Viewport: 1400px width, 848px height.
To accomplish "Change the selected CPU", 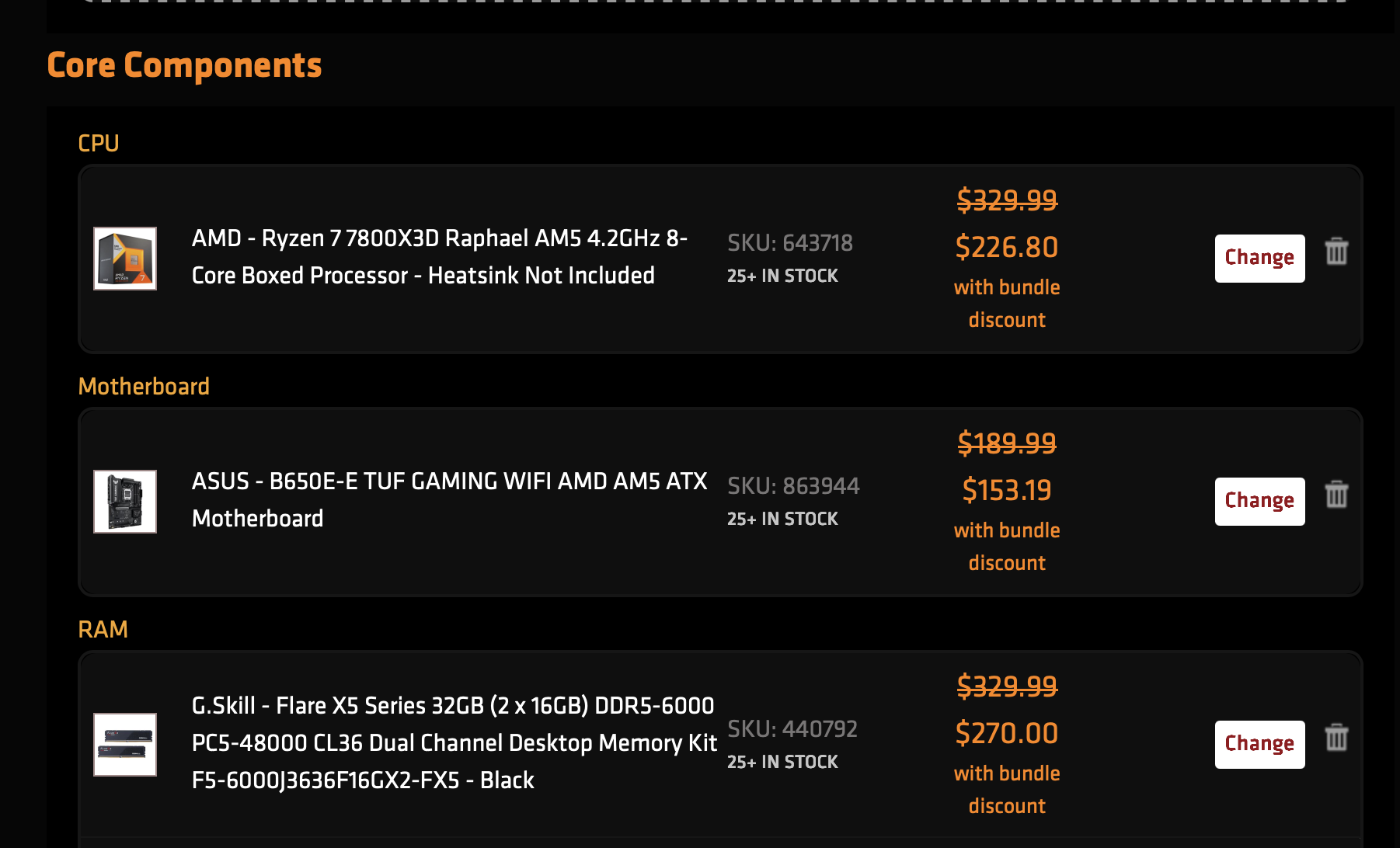I will [1259, 258].
